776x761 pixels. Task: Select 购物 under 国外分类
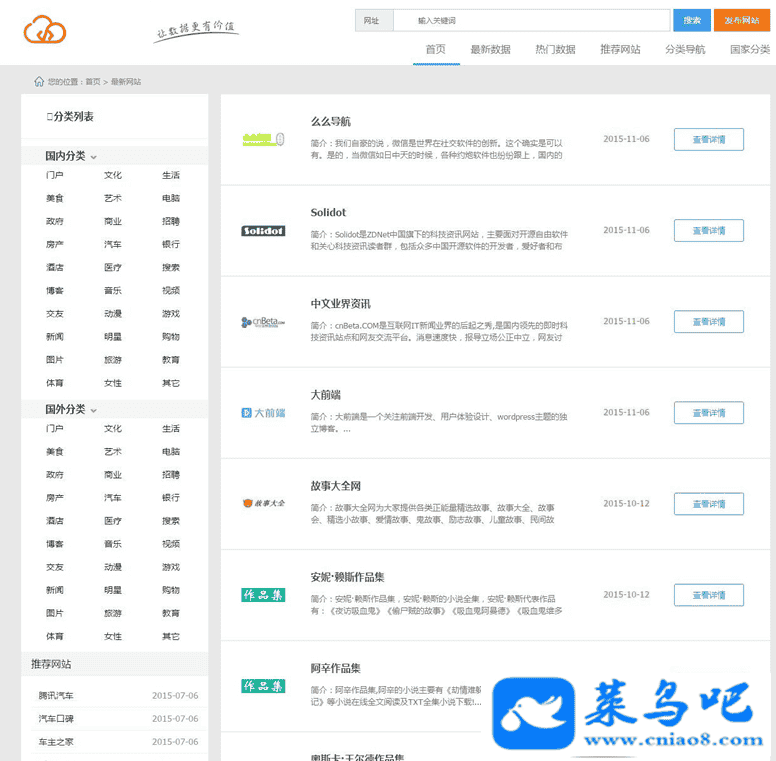(171, 590)
